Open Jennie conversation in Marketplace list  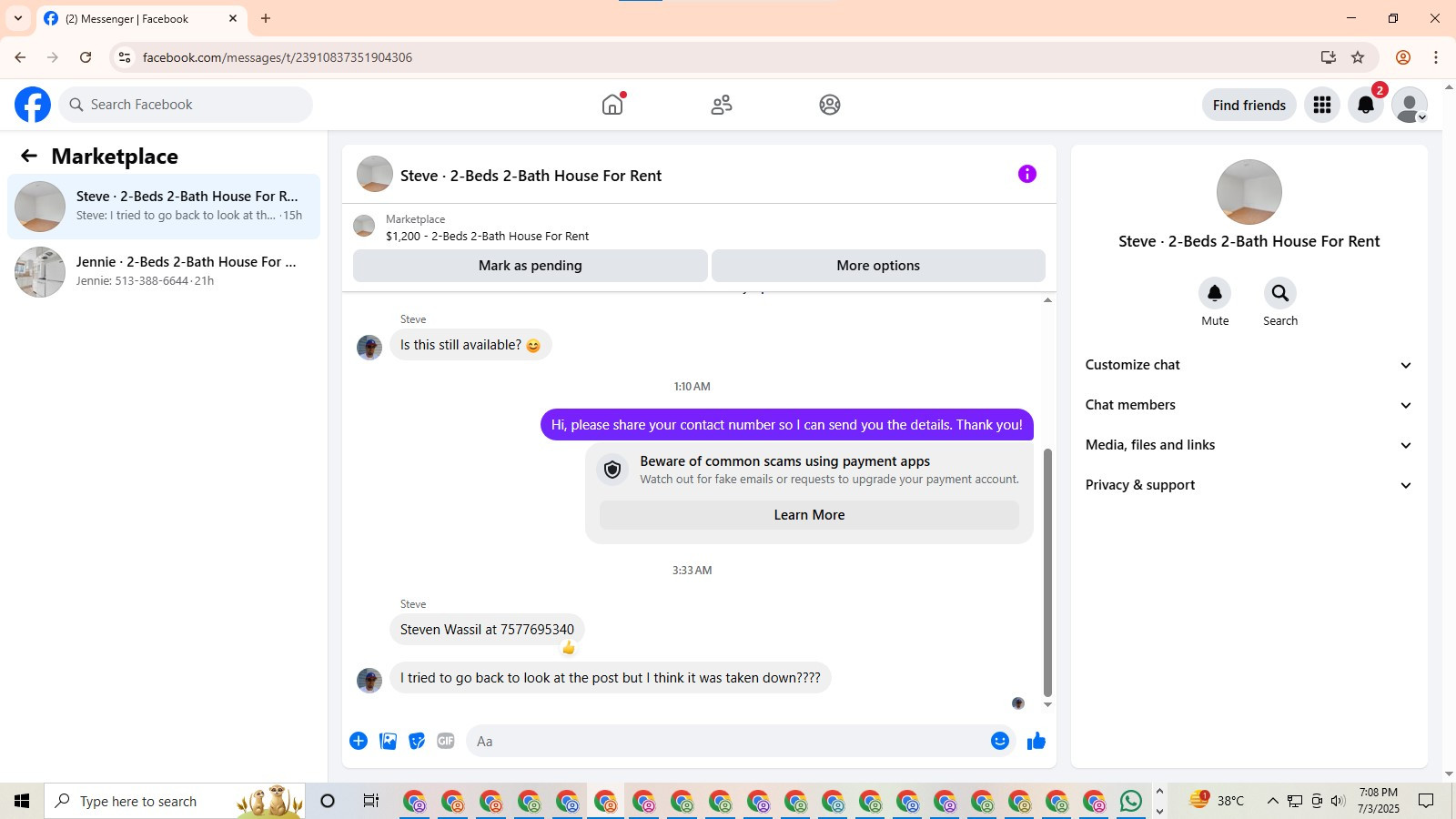(x=164, y=272)
